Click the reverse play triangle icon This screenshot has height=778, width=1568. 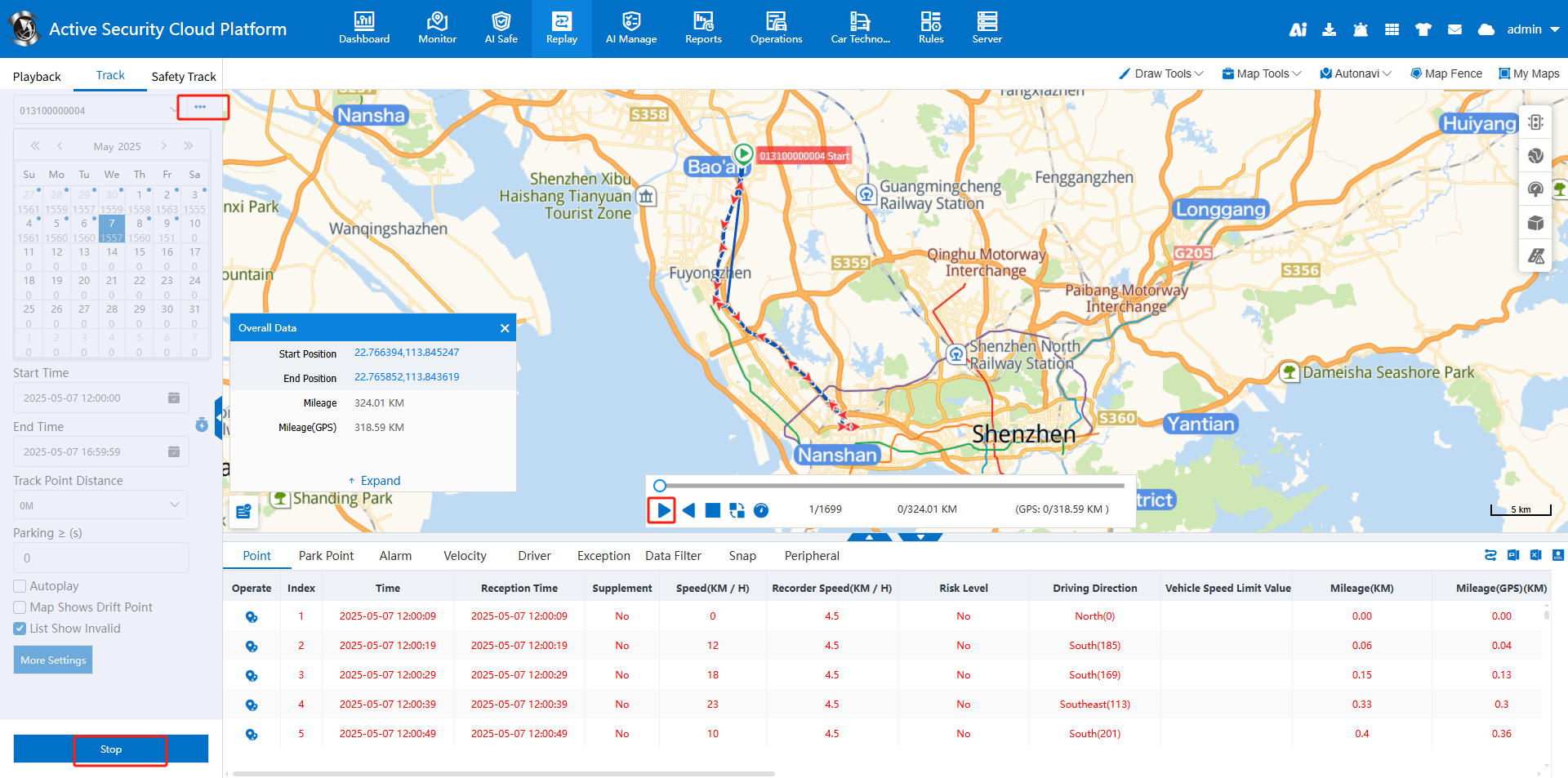tap(688, 510)
